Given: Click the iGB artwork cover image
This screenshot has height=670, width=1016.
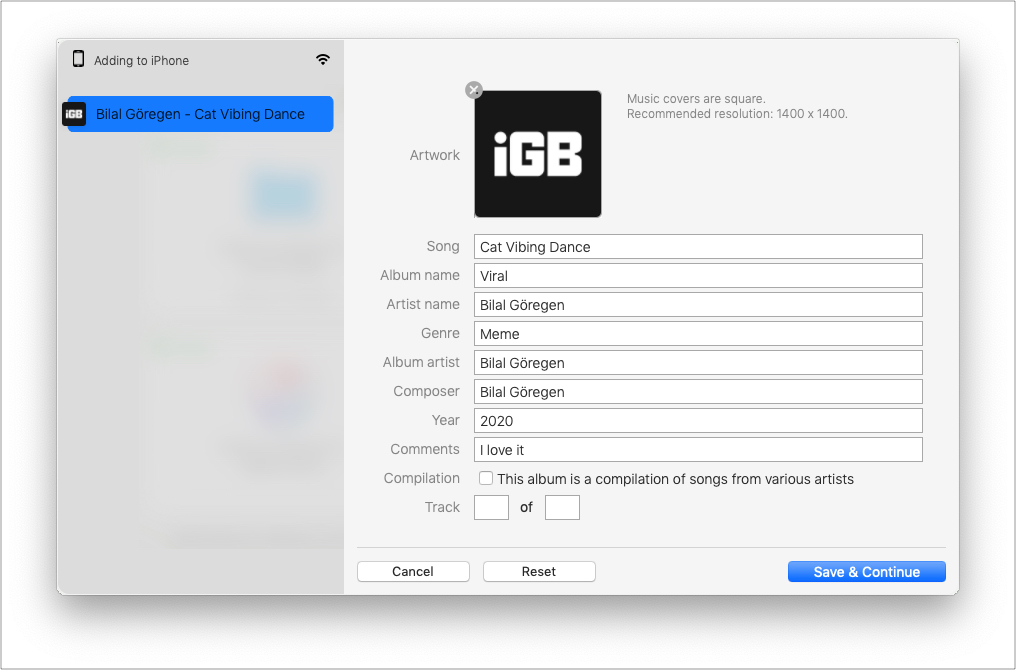Looking at the screenshot, I should (538, 154).
